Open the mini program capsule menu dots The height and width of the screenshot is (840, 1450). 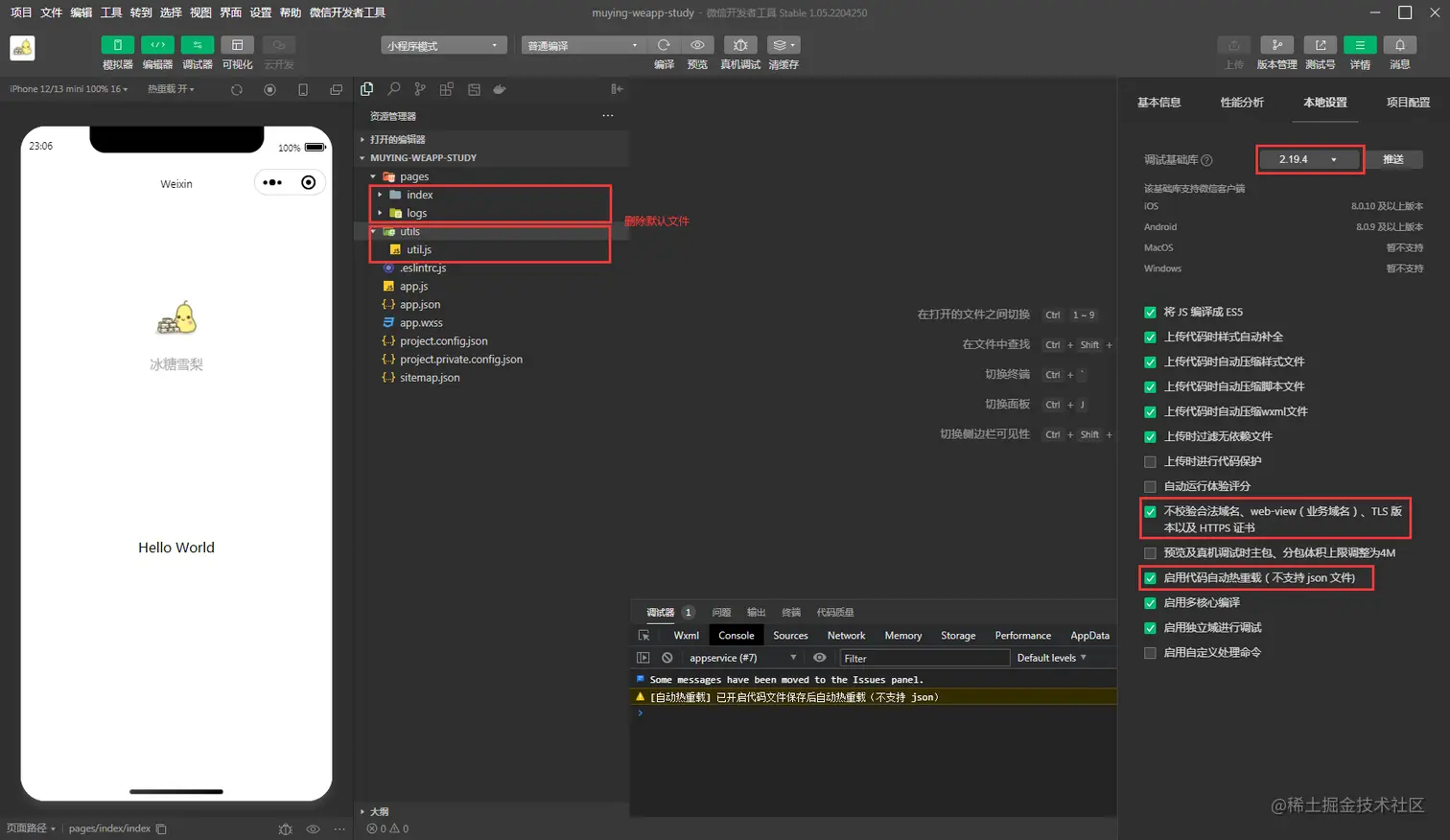pos(272,182)
